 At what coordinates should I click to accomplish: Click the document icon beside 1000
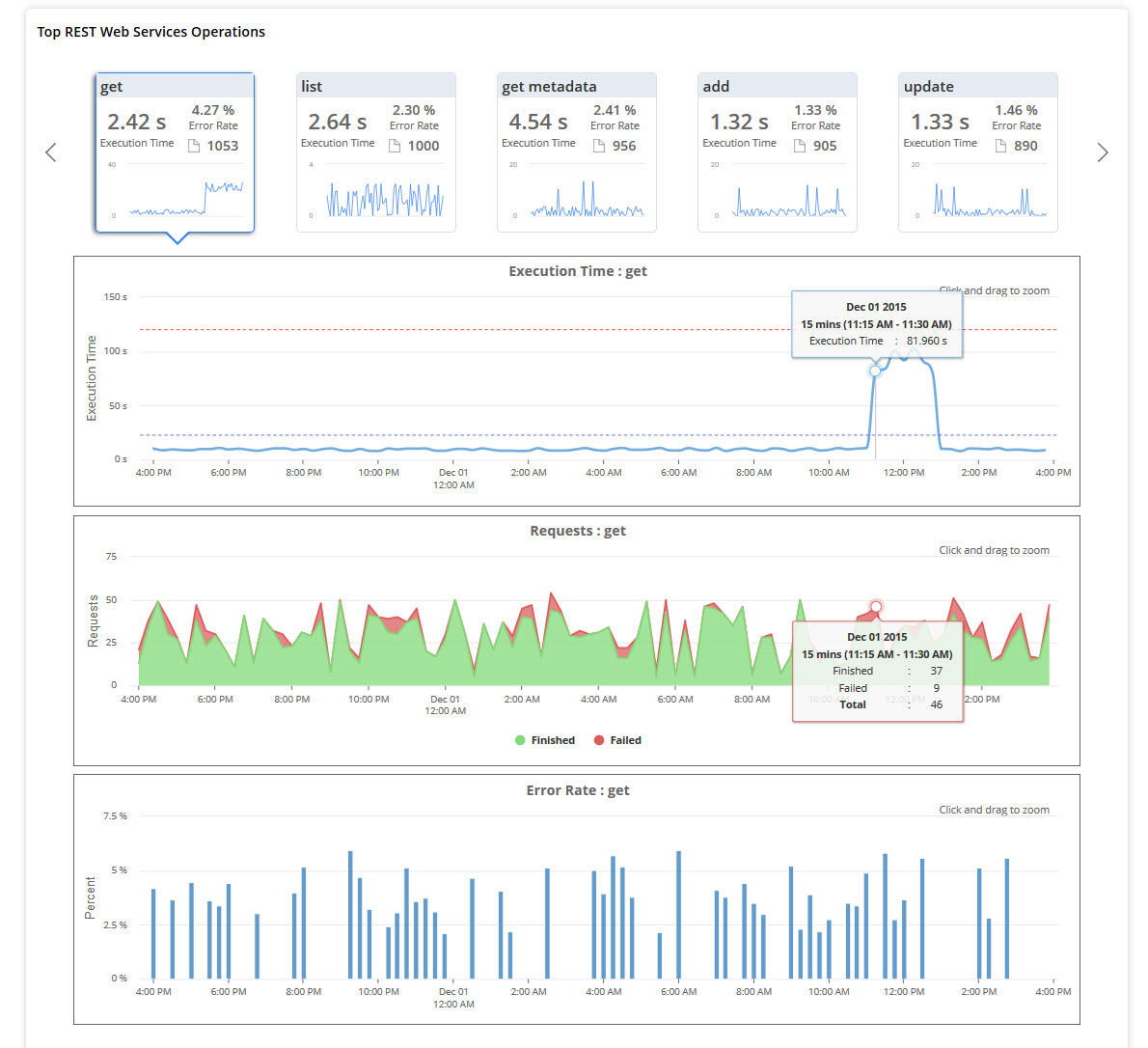395,146
